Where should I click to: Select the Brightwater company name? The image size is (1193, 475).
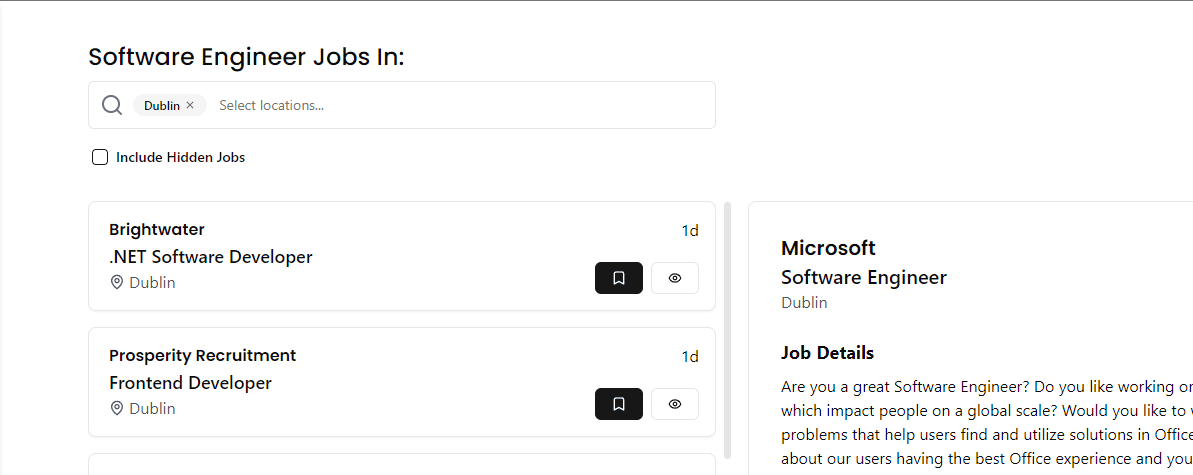(x=157, y=230)
